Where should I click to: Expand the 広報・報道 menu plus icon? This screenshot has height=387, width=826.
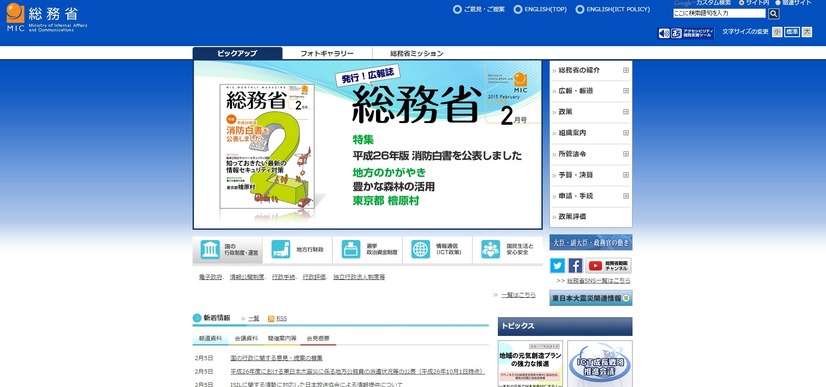pos(626,91)
